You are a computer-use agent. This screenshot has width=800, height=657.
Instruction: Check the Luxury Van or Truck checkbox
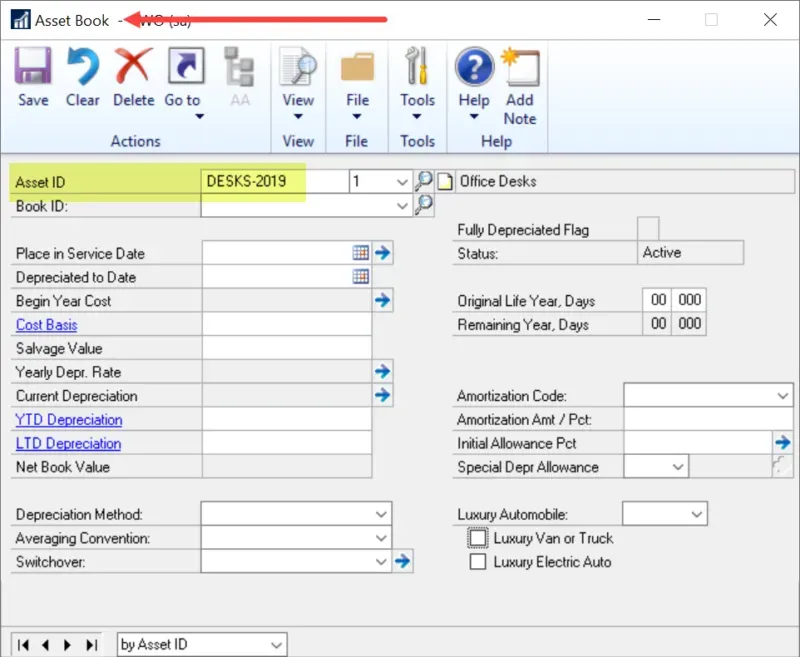pos(478,538)
